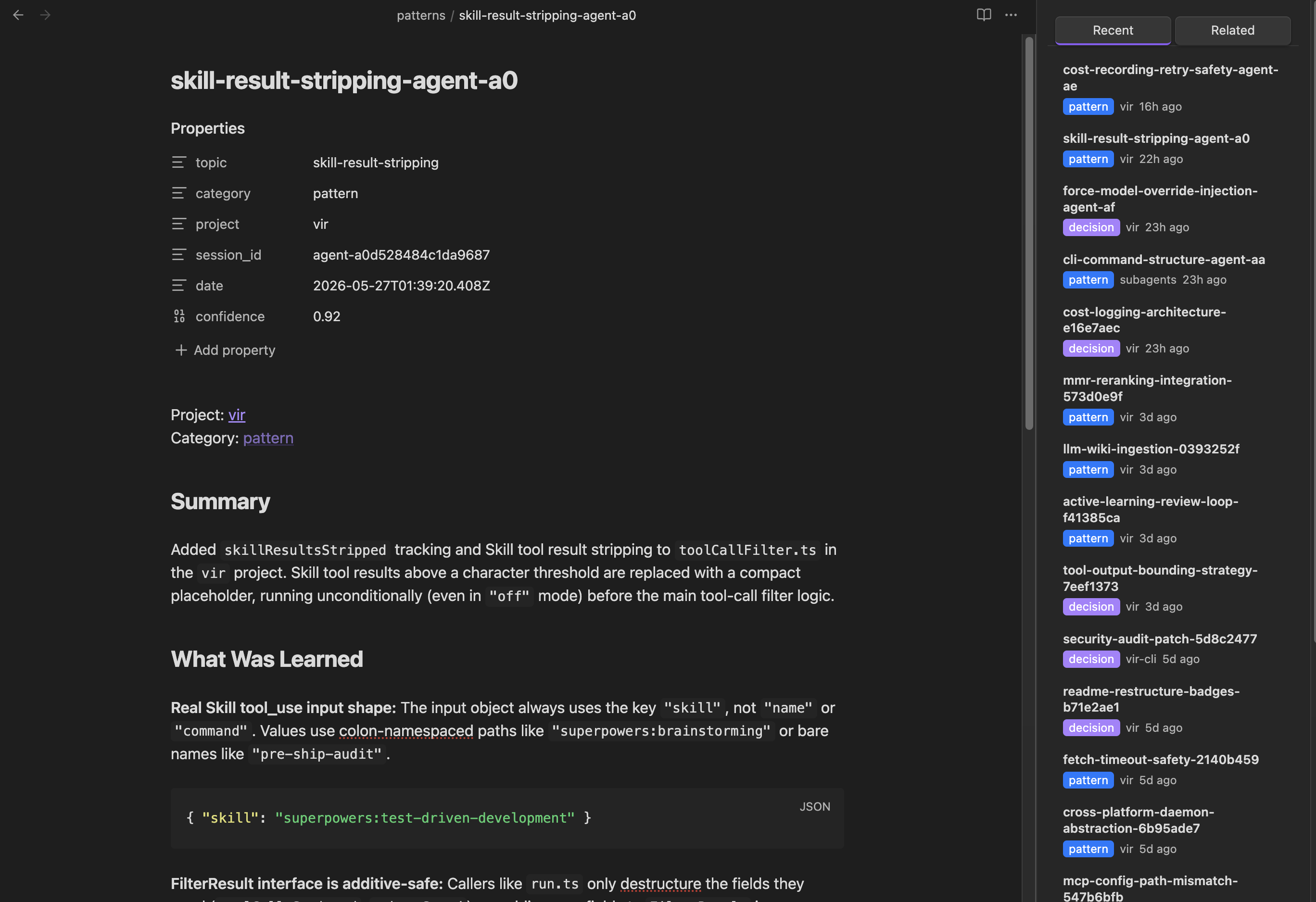The image size is (1316, 902).
Task: Open readme-restructure-badges-b71e2ae1 note
Action: pyautogui.click(x=1151, y=699)
